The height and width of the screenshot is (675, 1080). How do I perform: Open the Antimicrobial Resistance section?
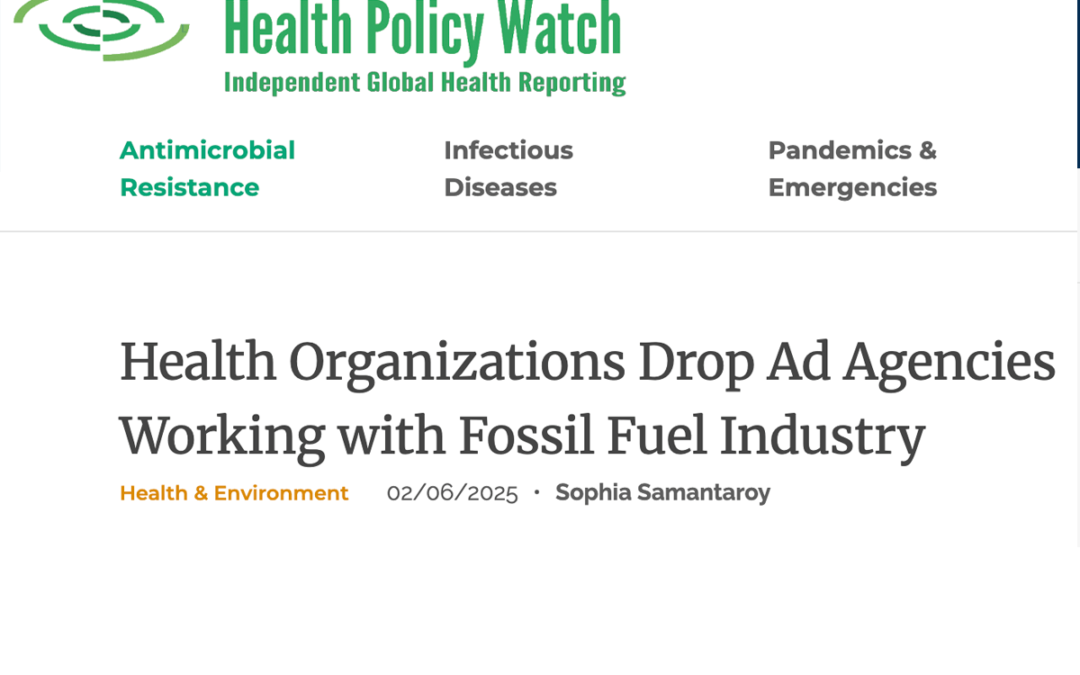click(207, 168)
